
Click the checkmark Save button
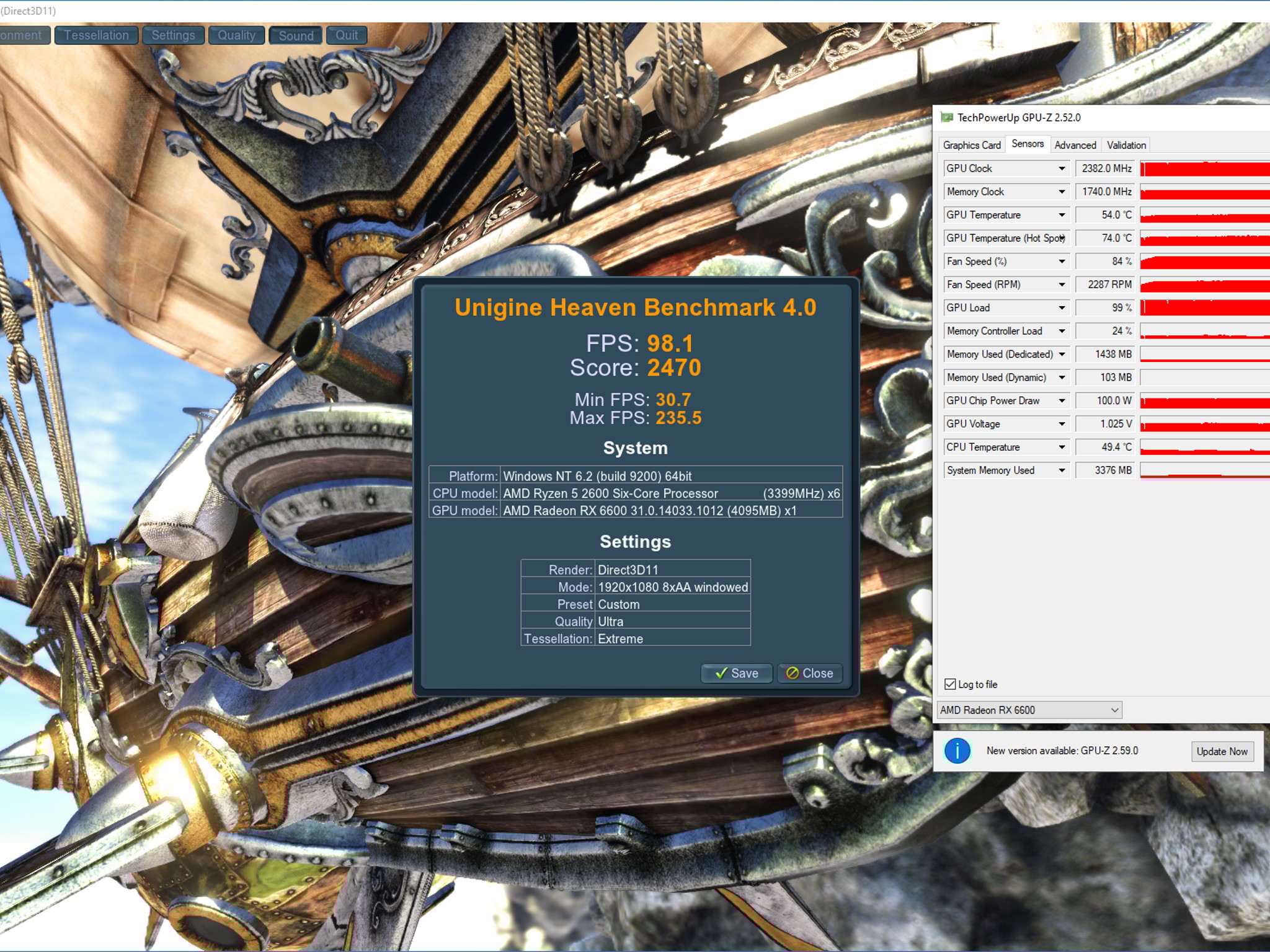736,673
